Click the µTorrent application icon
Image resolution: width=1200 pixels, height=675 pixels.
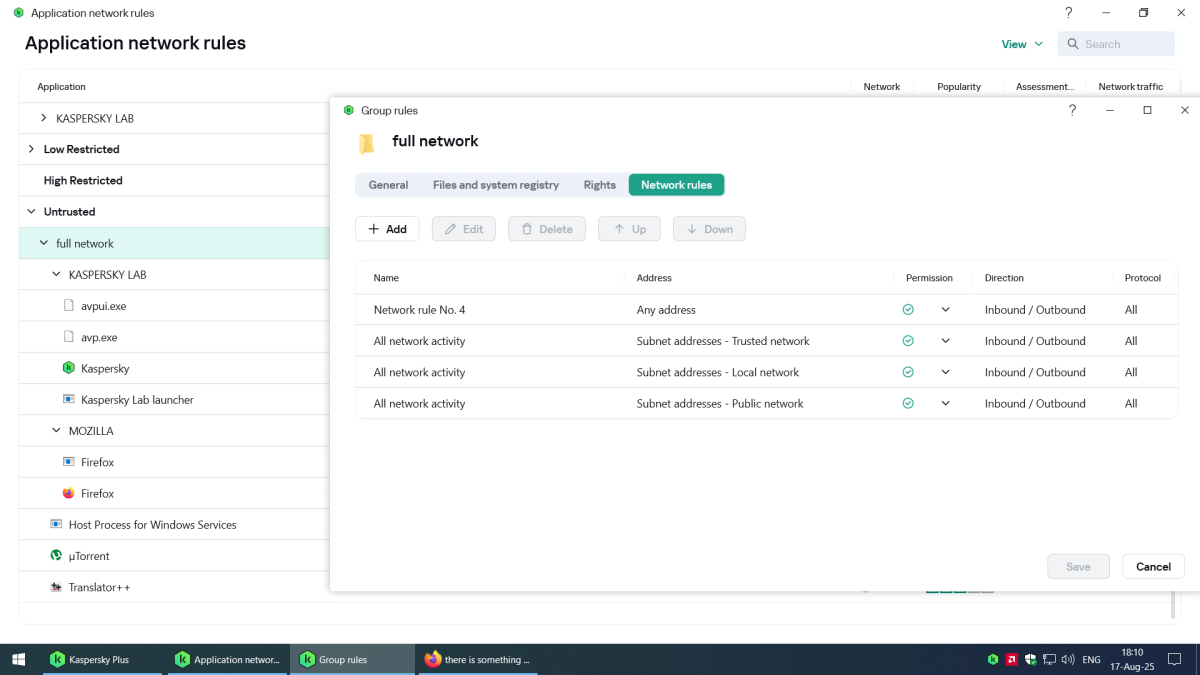(57, 555)
